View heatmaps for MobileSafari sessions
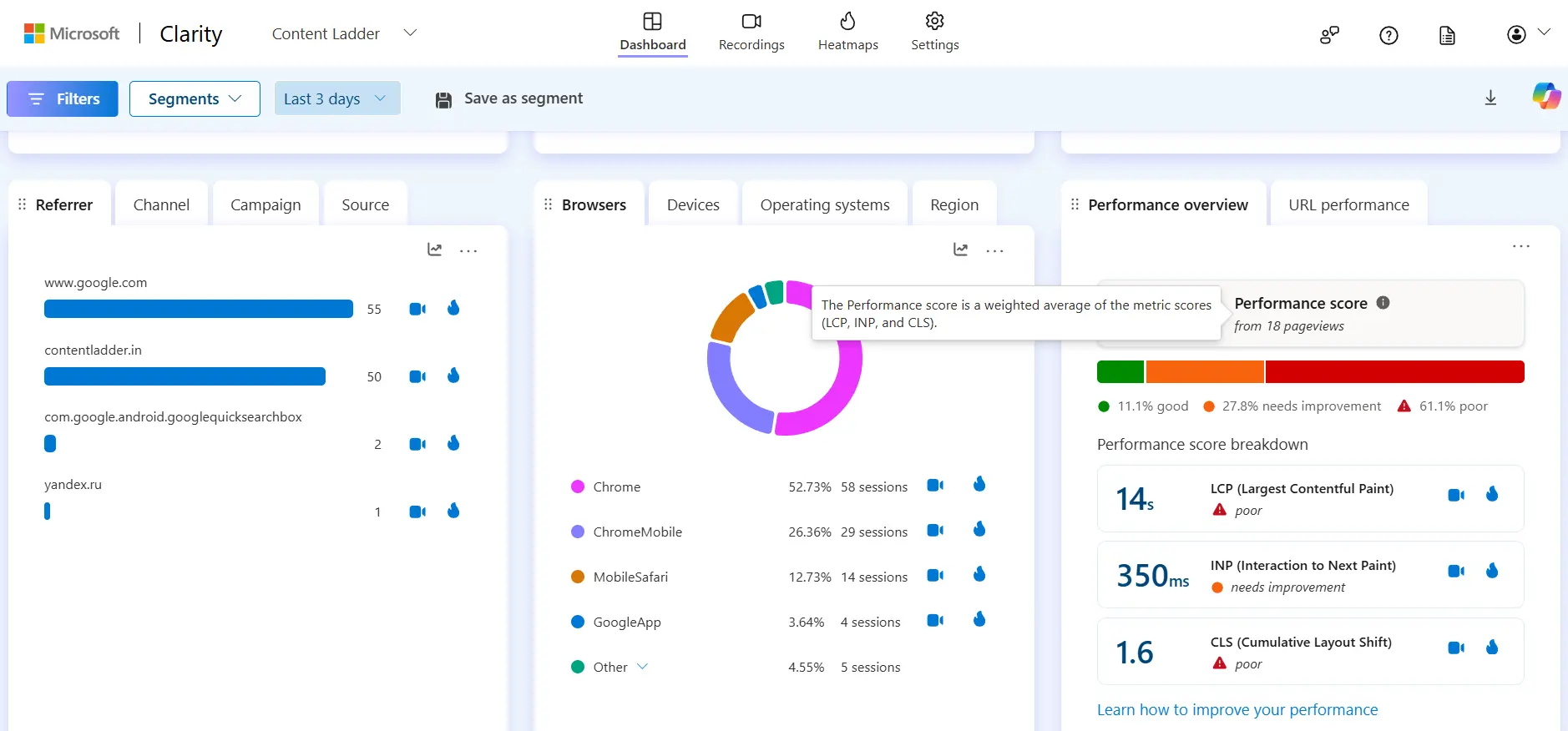 click(x=979, y=574)
